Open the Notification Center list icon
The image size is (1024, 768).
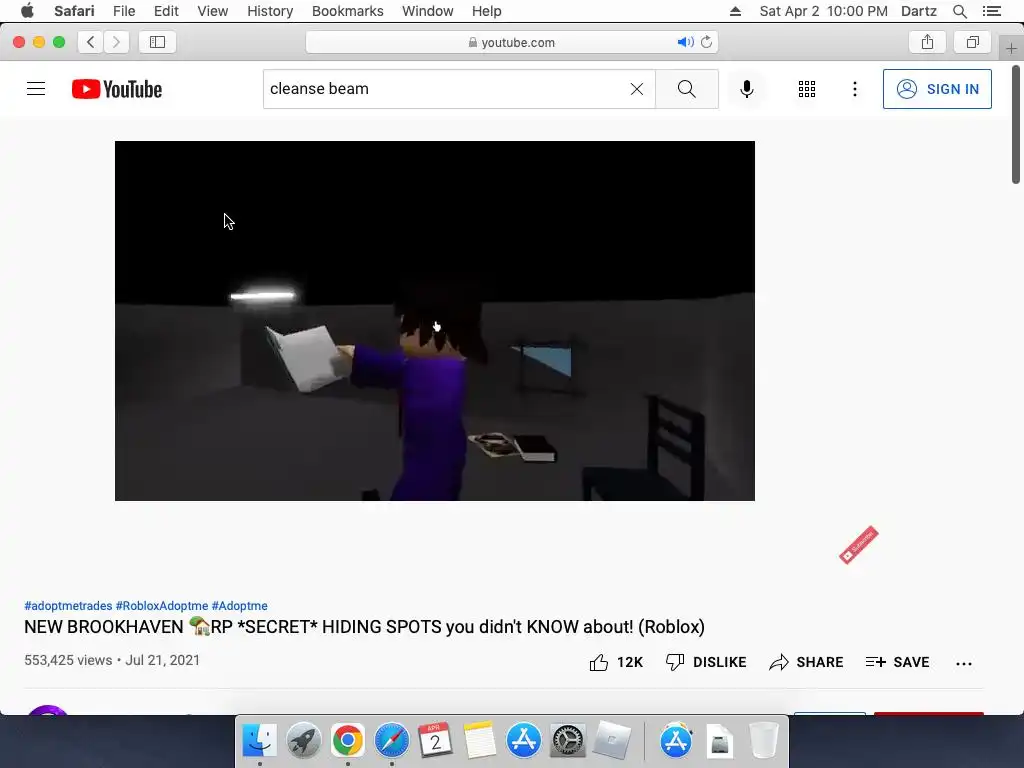click(992, 11)
